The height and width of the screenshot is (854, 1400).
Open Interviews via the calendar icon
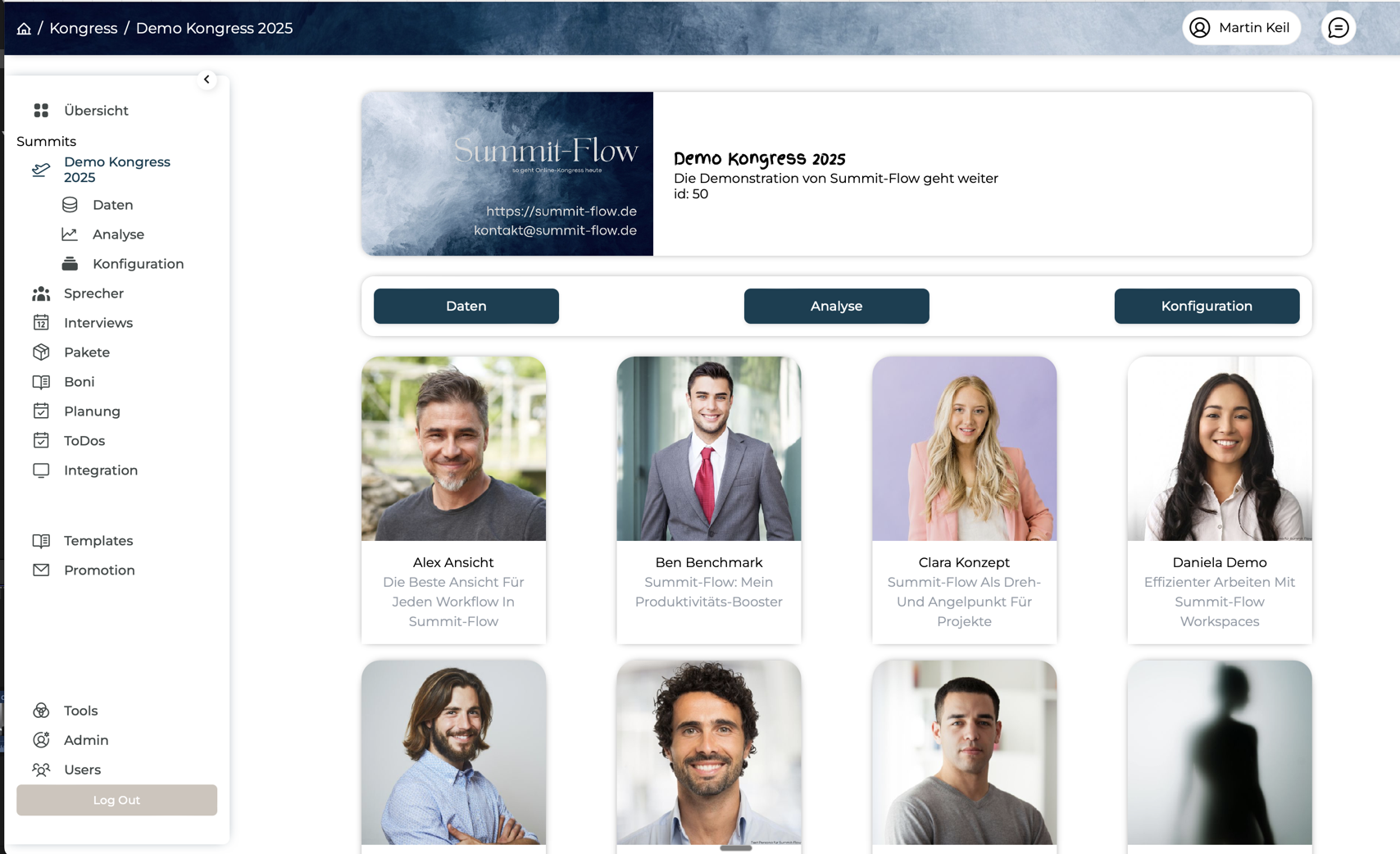coord(41,323)
